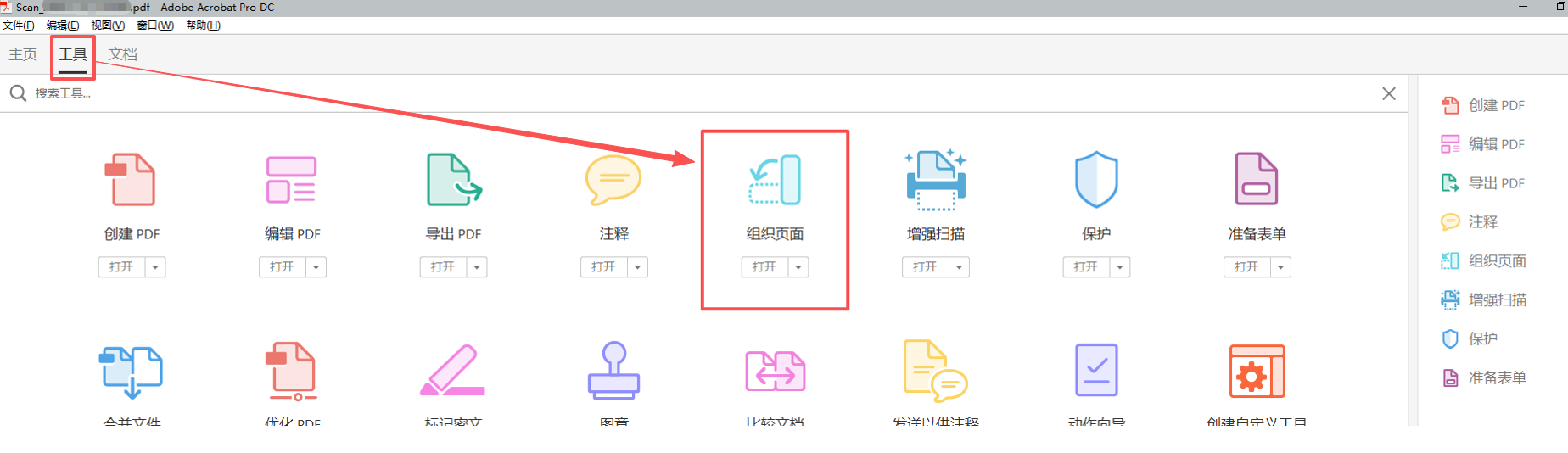The image size is (1568, 453).
Task: Switch to the 文档 tab
Action: click(x=123, y=54)
